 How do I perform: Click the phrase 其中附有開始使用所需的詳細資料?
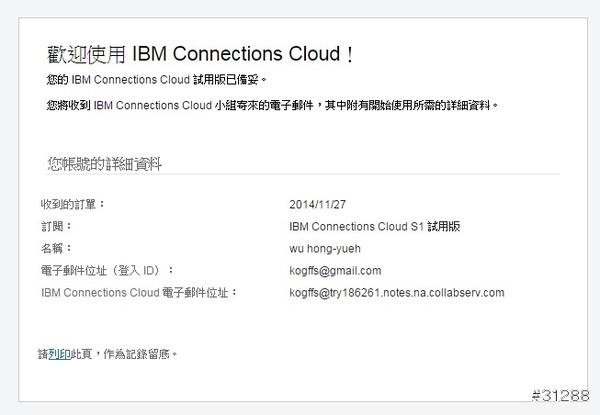[x=416, y=104]
